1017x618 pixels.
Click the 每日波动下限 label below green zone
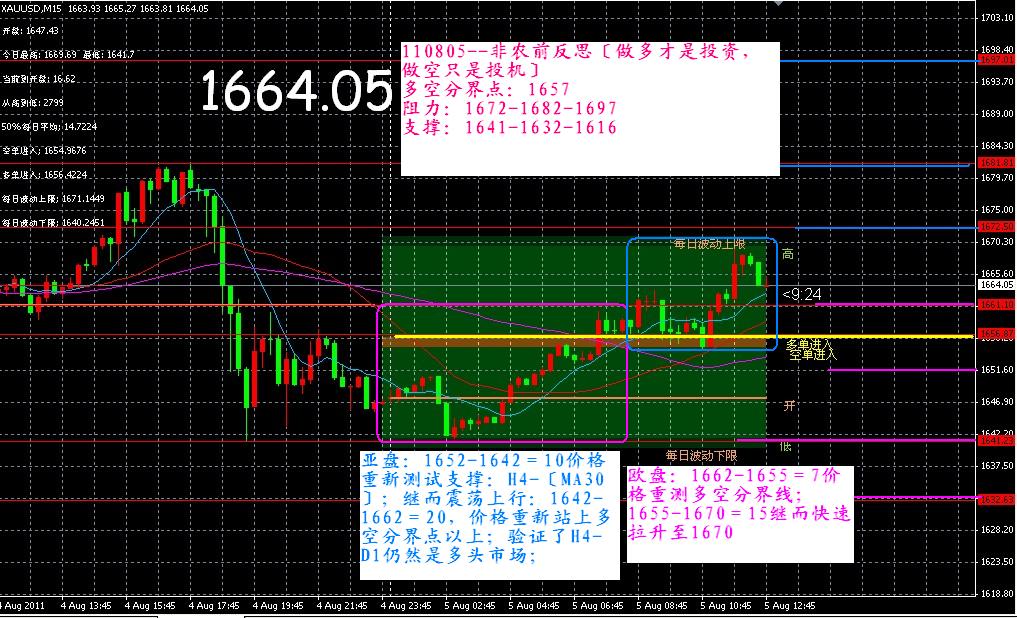tap(693, 455)
